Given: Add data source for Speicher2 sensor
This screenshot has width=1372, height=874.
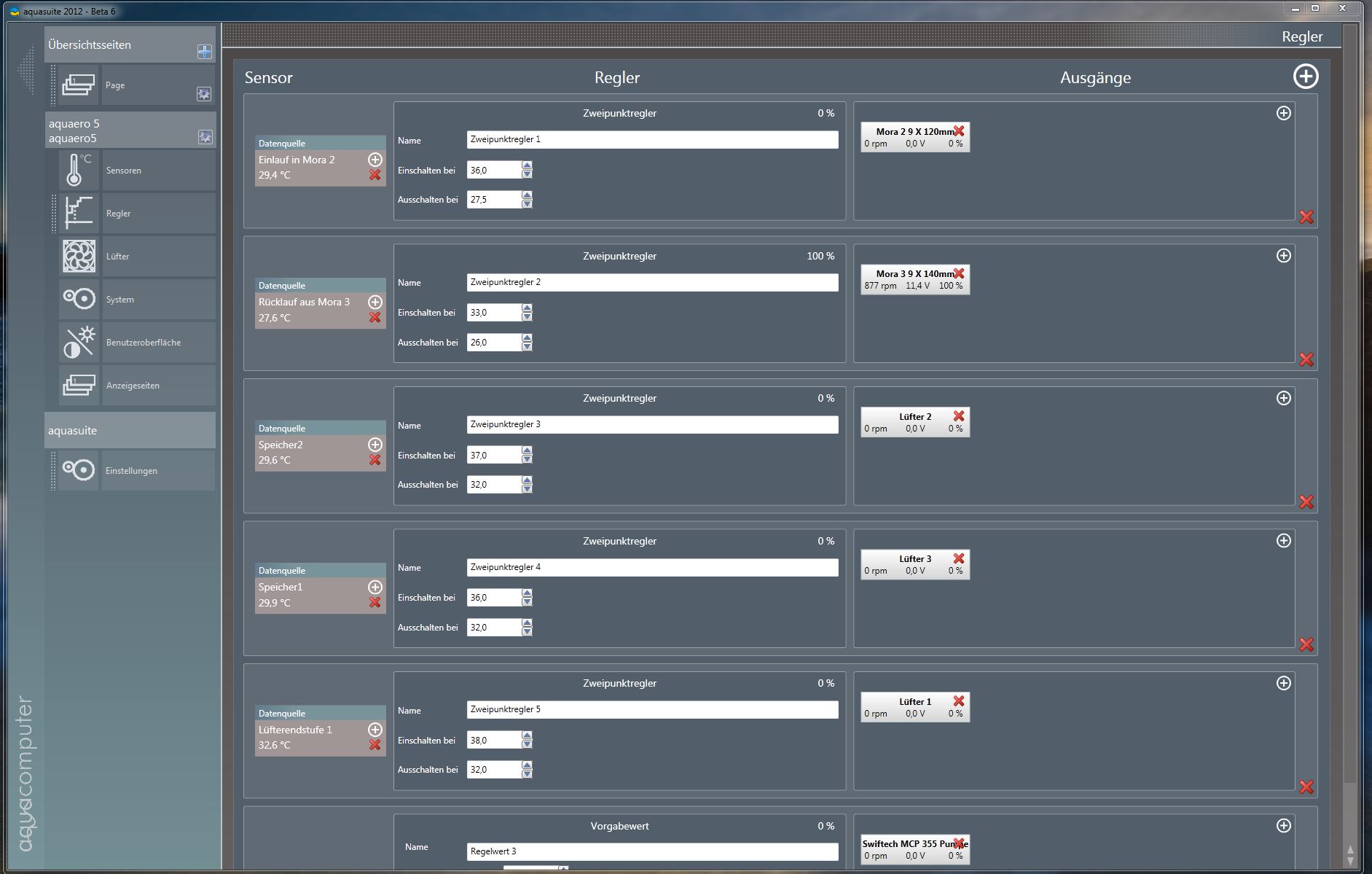Looking at the screenshot, I should pos(375,445).
